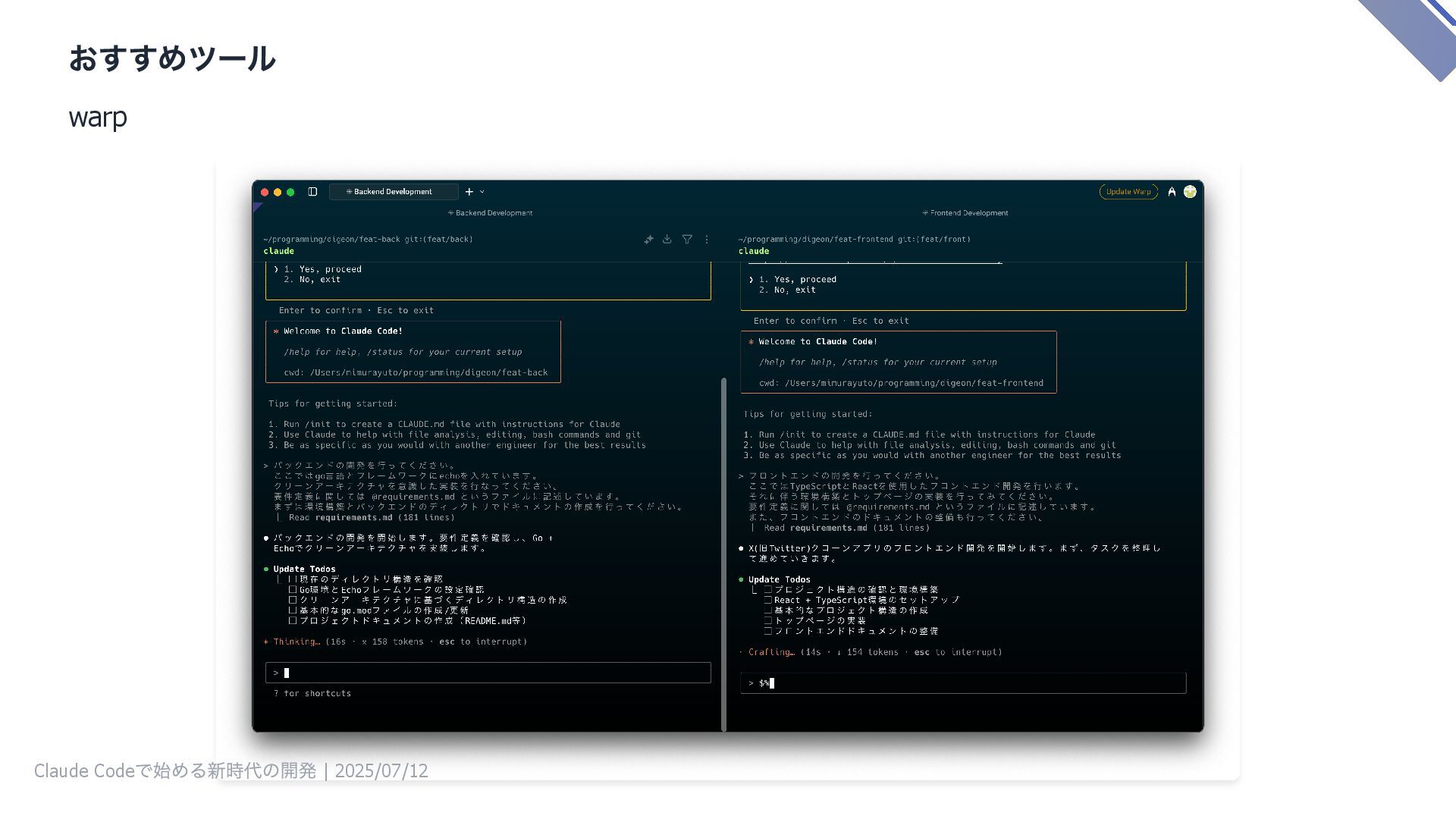Check the README.md document todo checkbox
This screenshot has height=819, width=1456.
point(293,621)
